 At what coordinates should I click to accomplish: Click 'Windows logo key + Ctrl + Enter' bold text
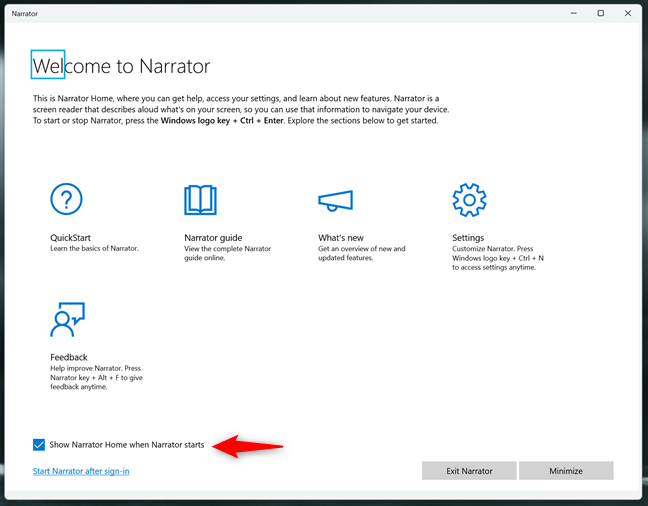(x=222, y=121)
